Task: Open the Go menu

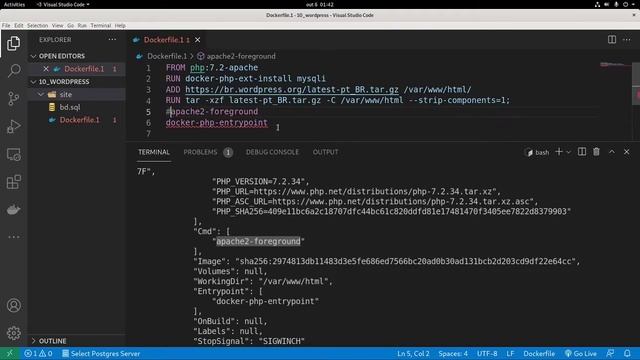Action: point(71,25)
